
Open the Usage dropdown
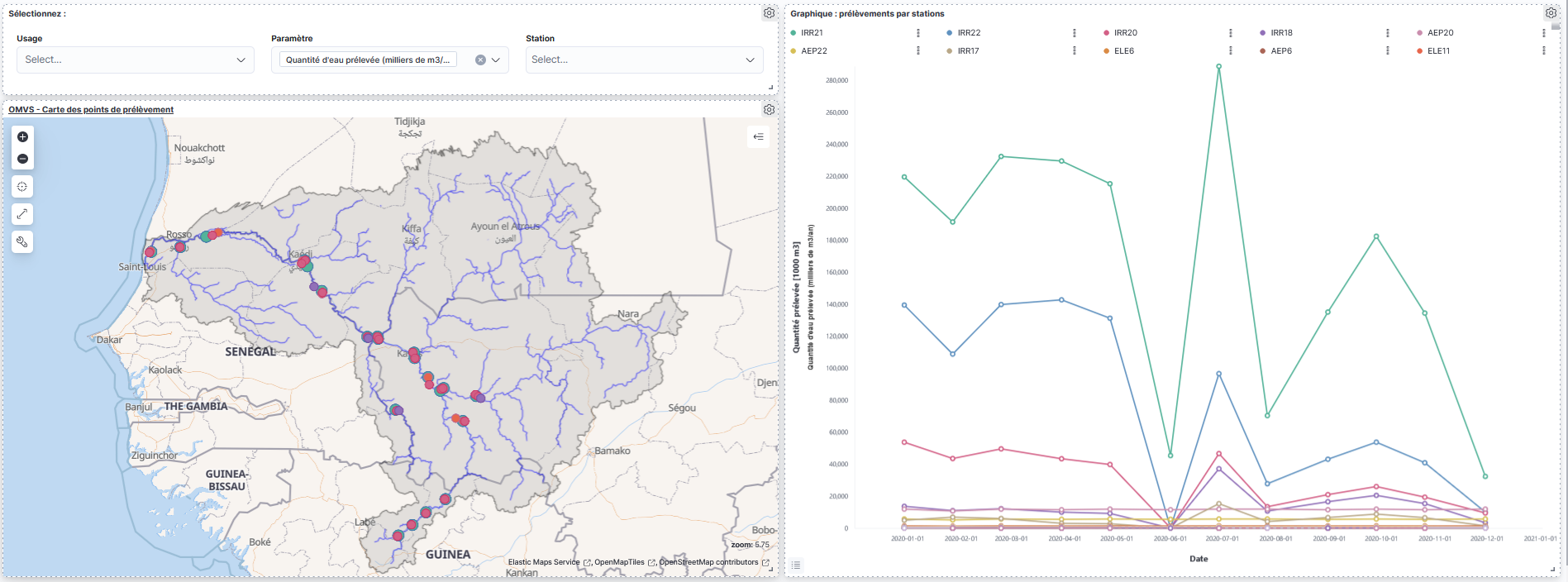(x=135, y=60)
